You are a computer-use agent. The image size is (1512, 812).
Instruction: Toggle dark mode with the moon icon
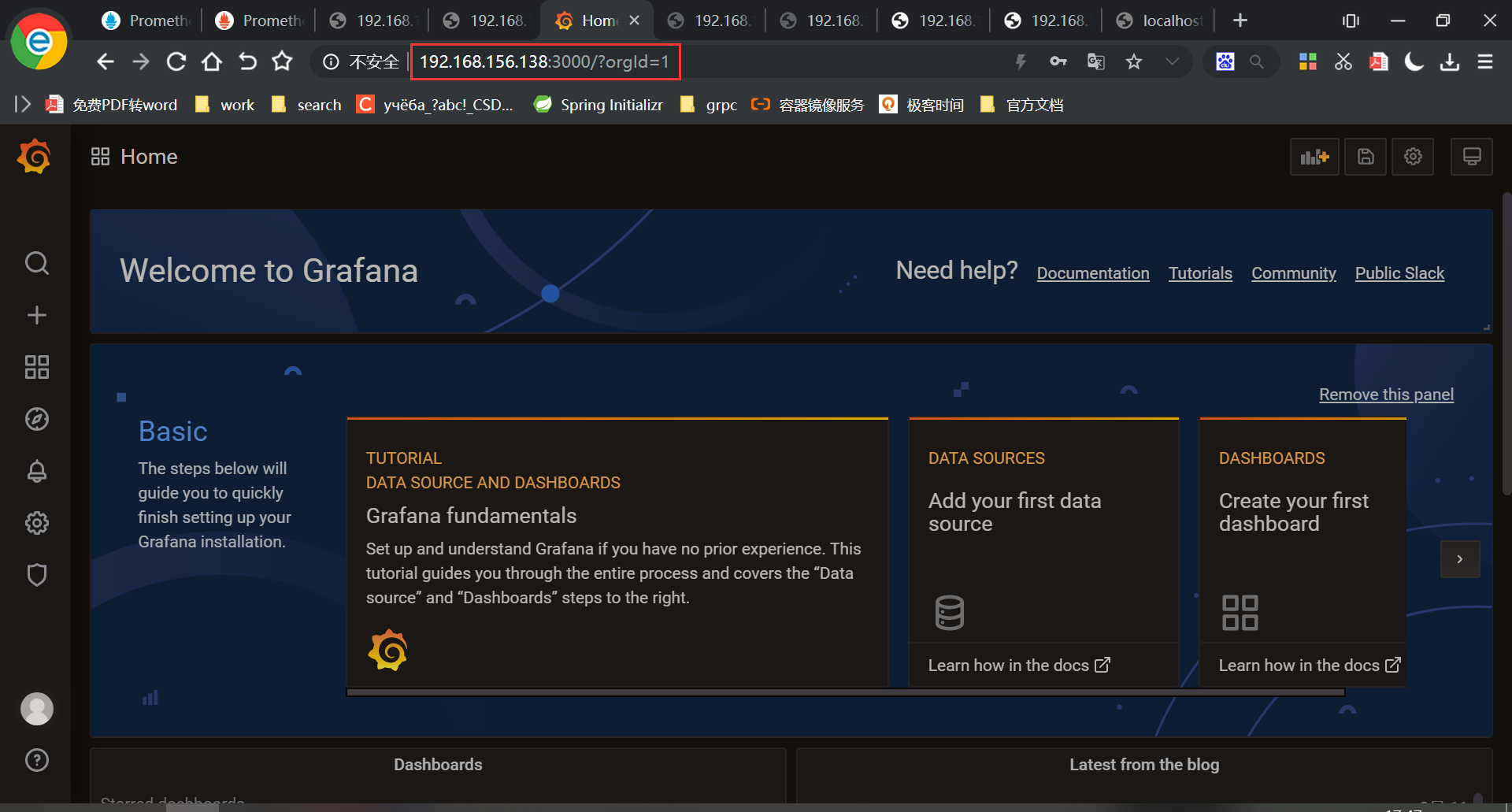pos(1414,61)
